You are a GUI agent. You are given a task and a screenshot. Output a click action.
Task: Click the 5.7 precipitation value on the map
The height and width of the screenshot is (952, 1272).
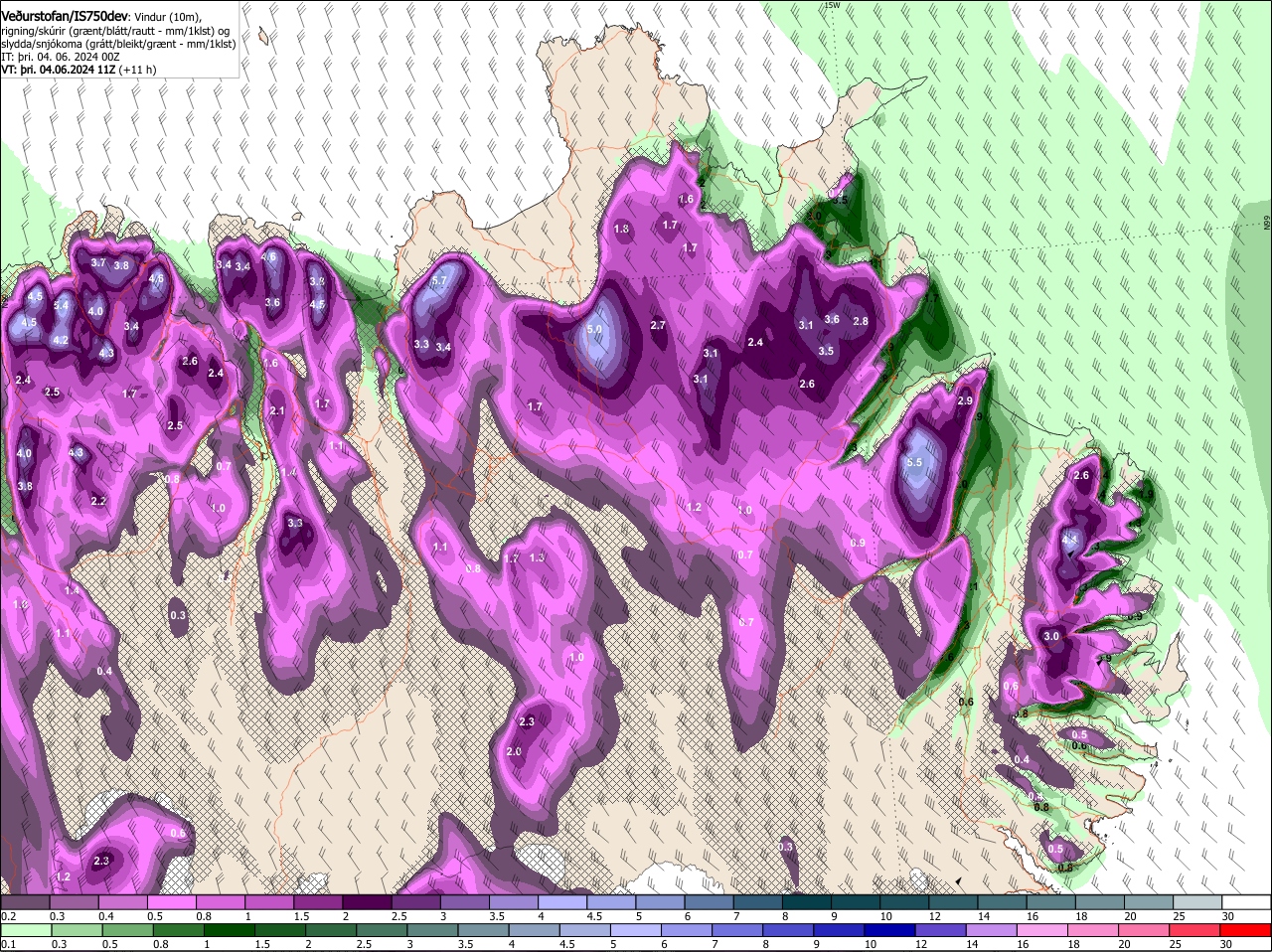pyautogui.click(x=441, y=281)
